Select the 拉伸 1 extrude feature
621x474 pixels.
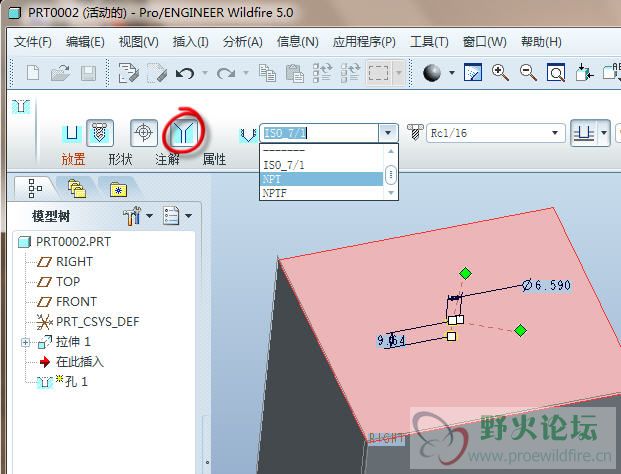tap(65, 342)
